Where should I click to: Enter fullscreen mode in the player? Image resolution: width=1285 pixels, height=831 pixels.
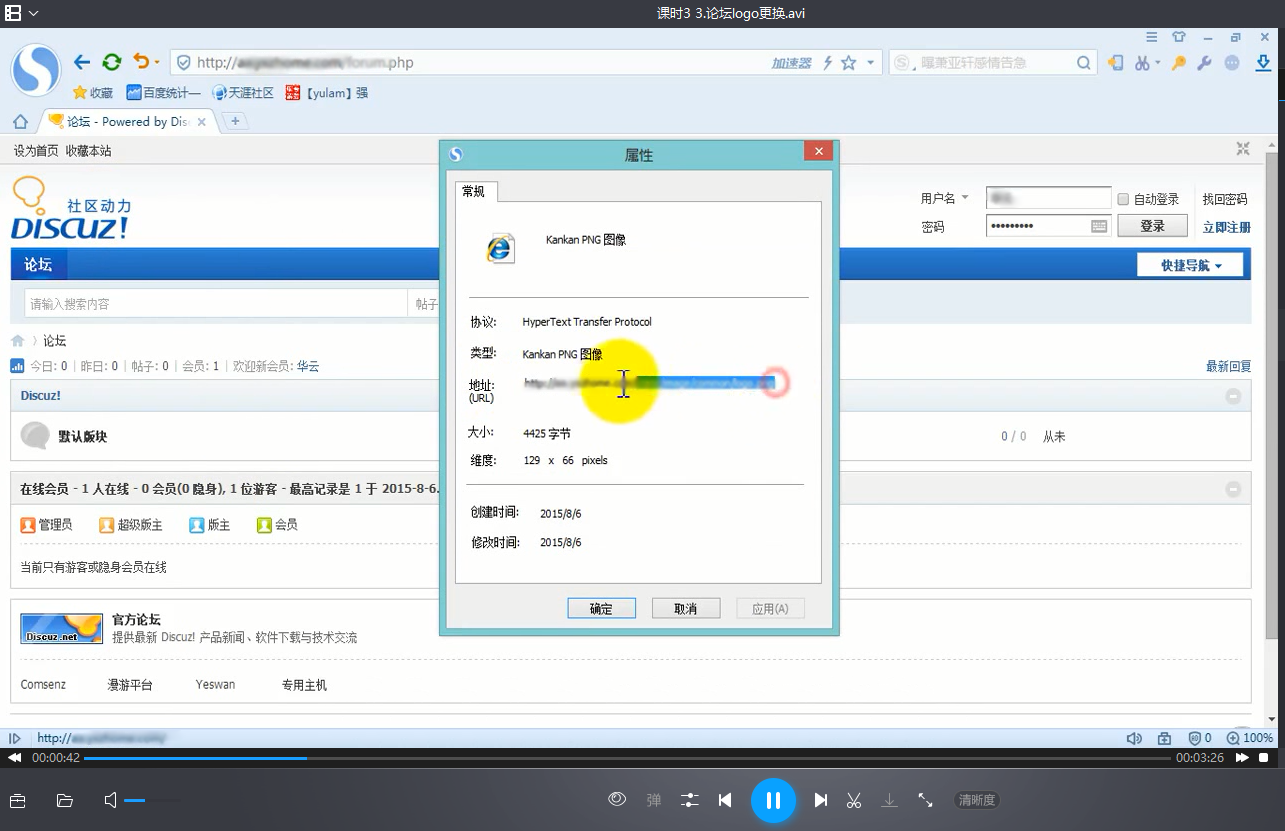pyautogui.click(x=925, y=800)
